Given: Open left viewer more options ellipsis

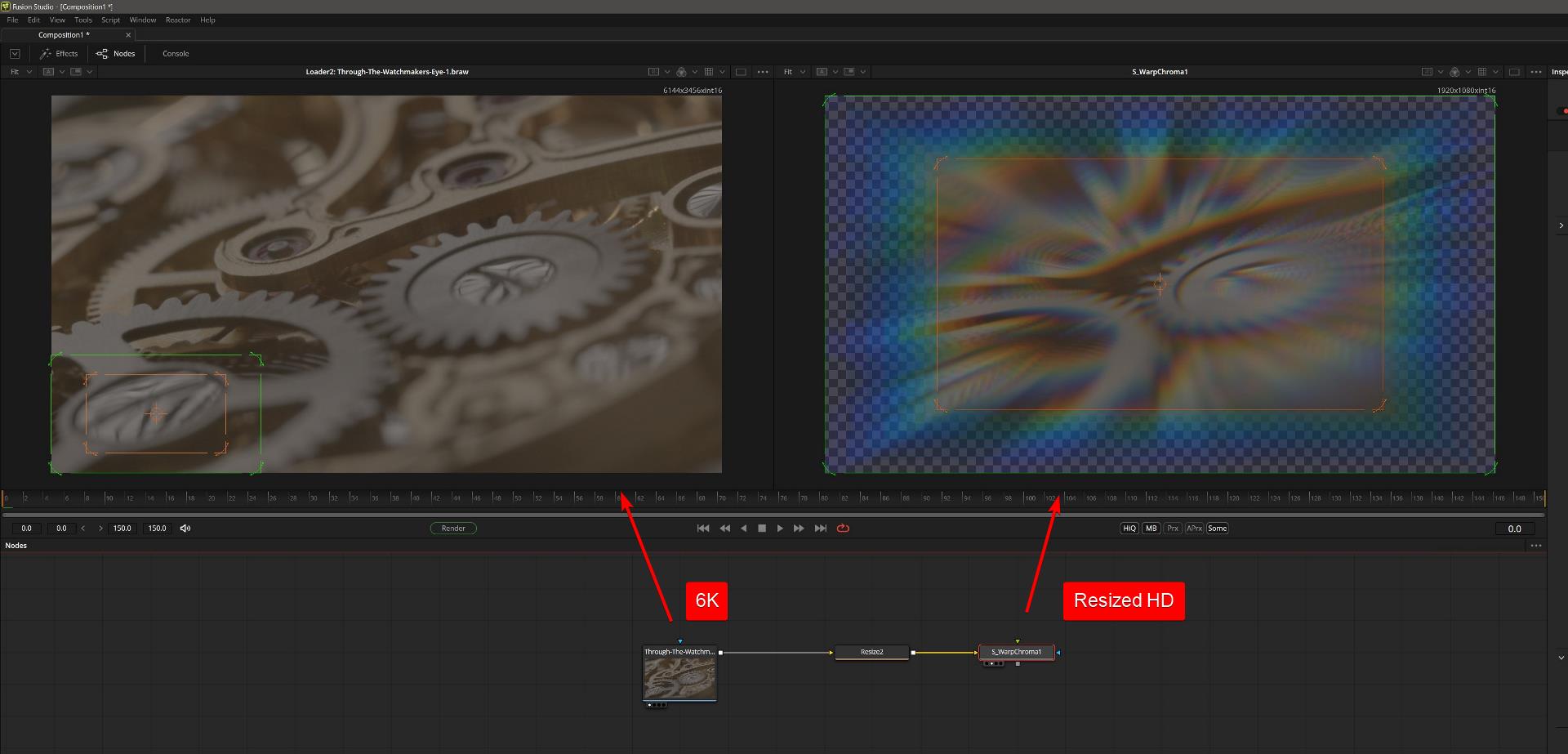Looking at the screenshot, I should tap(763, 72).
